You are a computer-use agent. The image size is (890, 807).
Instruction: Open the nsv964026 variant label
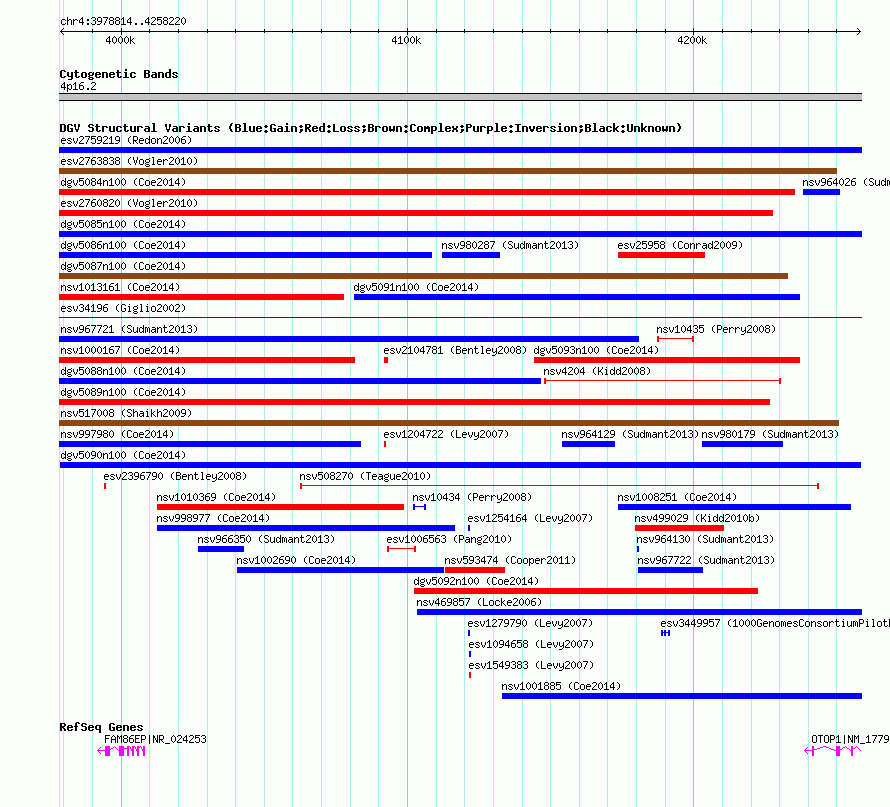click(846, 182)
